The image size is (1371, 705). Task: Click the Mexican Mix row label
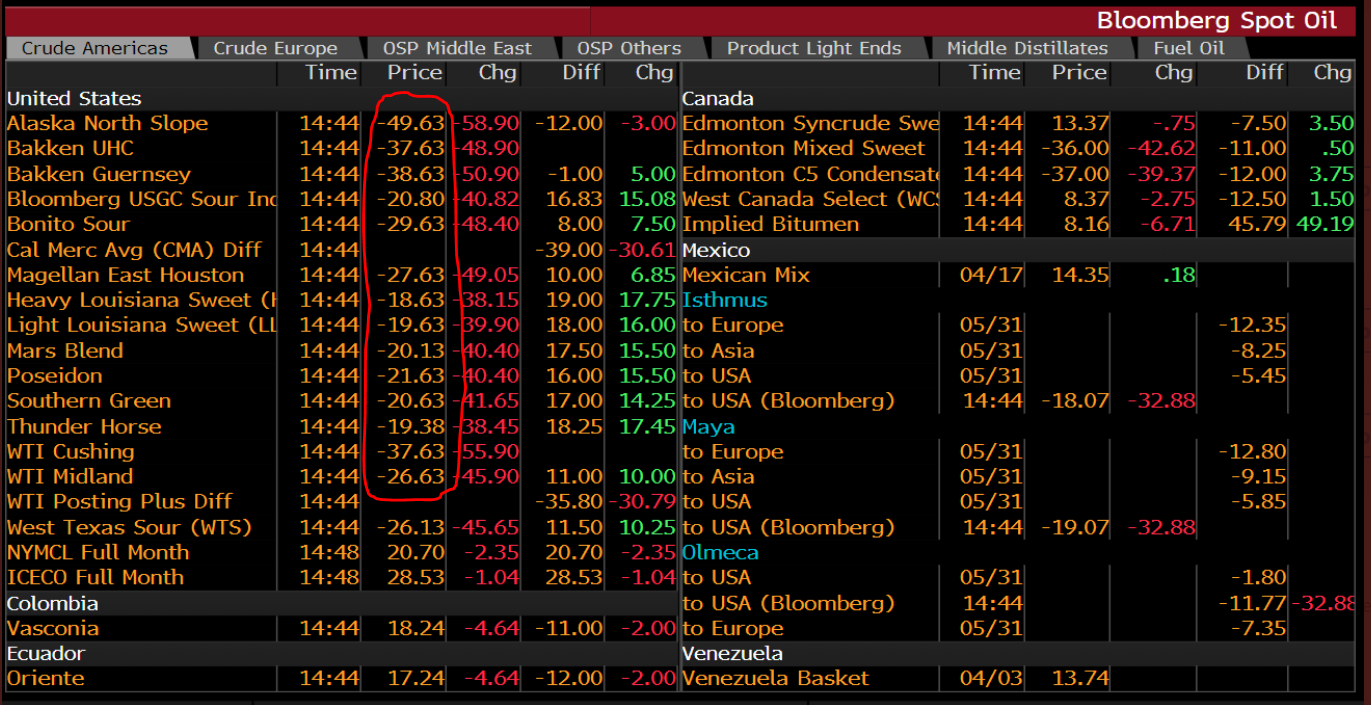746,275
